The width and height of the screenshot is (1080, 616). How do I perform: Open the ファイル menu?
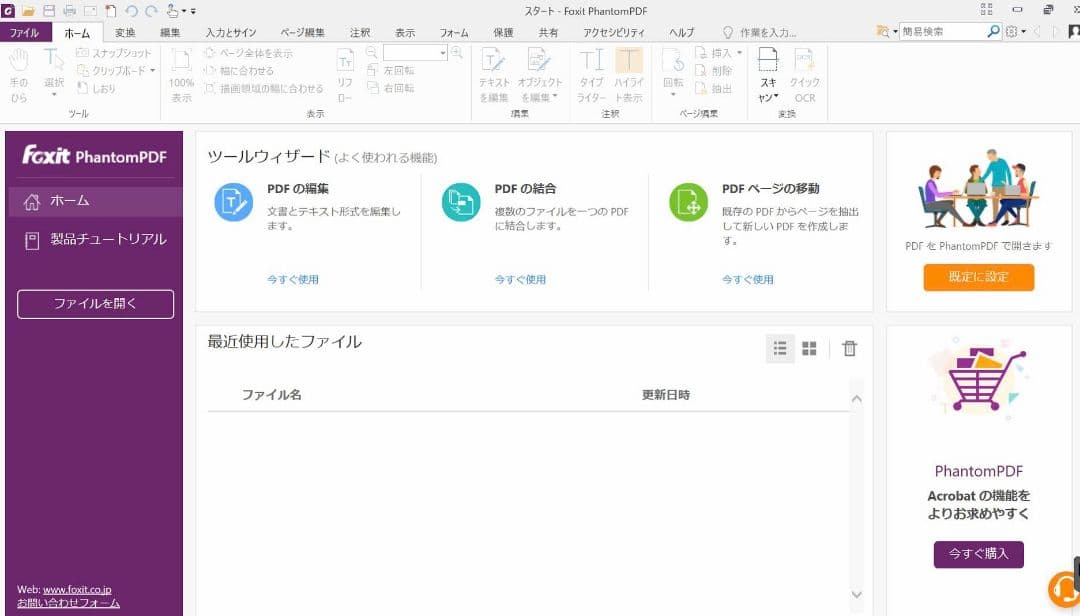tap(26, 32)
